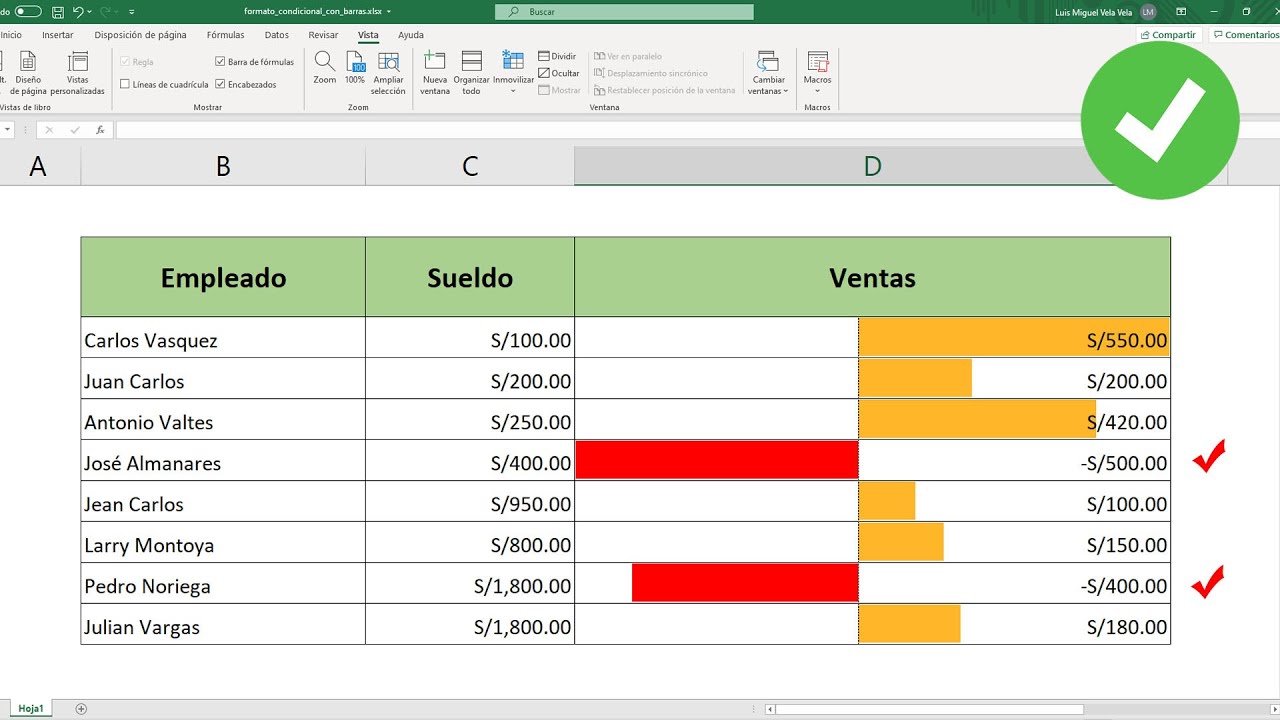
Task: Switch to the Inicio tab
Action: point(10,35)
